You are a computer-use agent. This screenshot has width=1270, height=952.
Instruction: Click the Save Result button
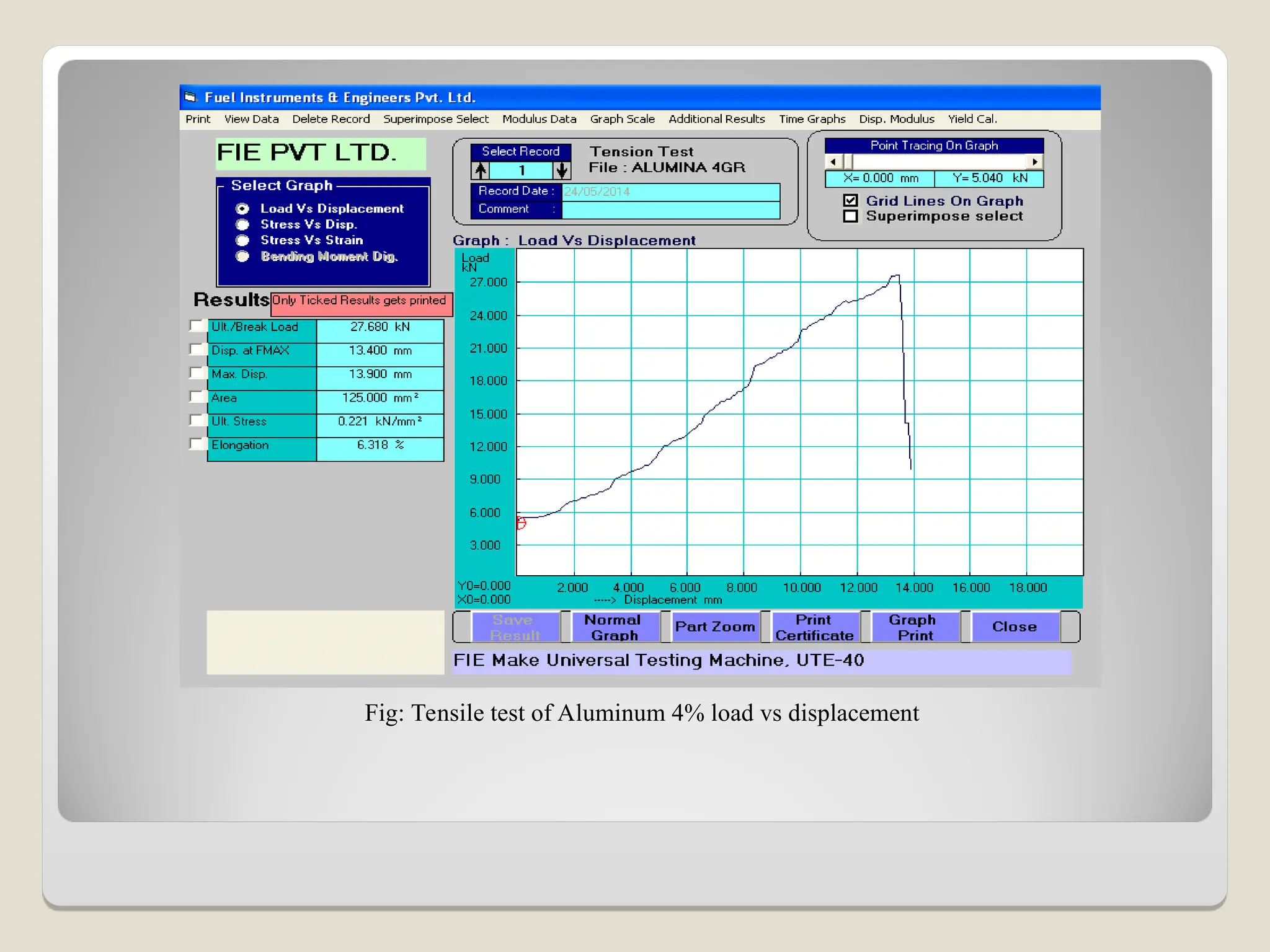tap(515, 627)
